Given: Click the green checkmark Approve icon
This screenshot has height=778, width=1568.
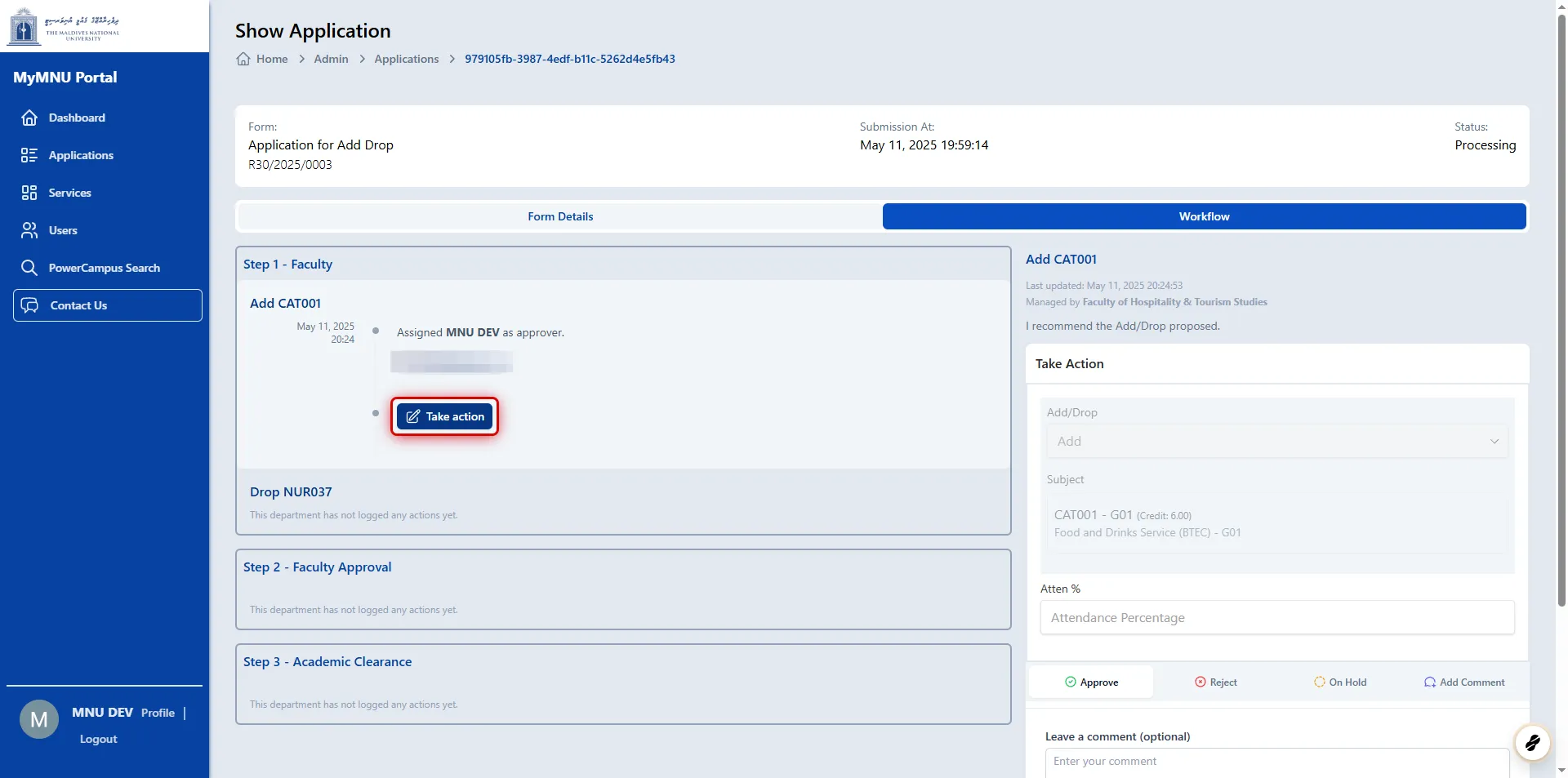Looking at the screenshot, I should click(x=1071, y=682).
